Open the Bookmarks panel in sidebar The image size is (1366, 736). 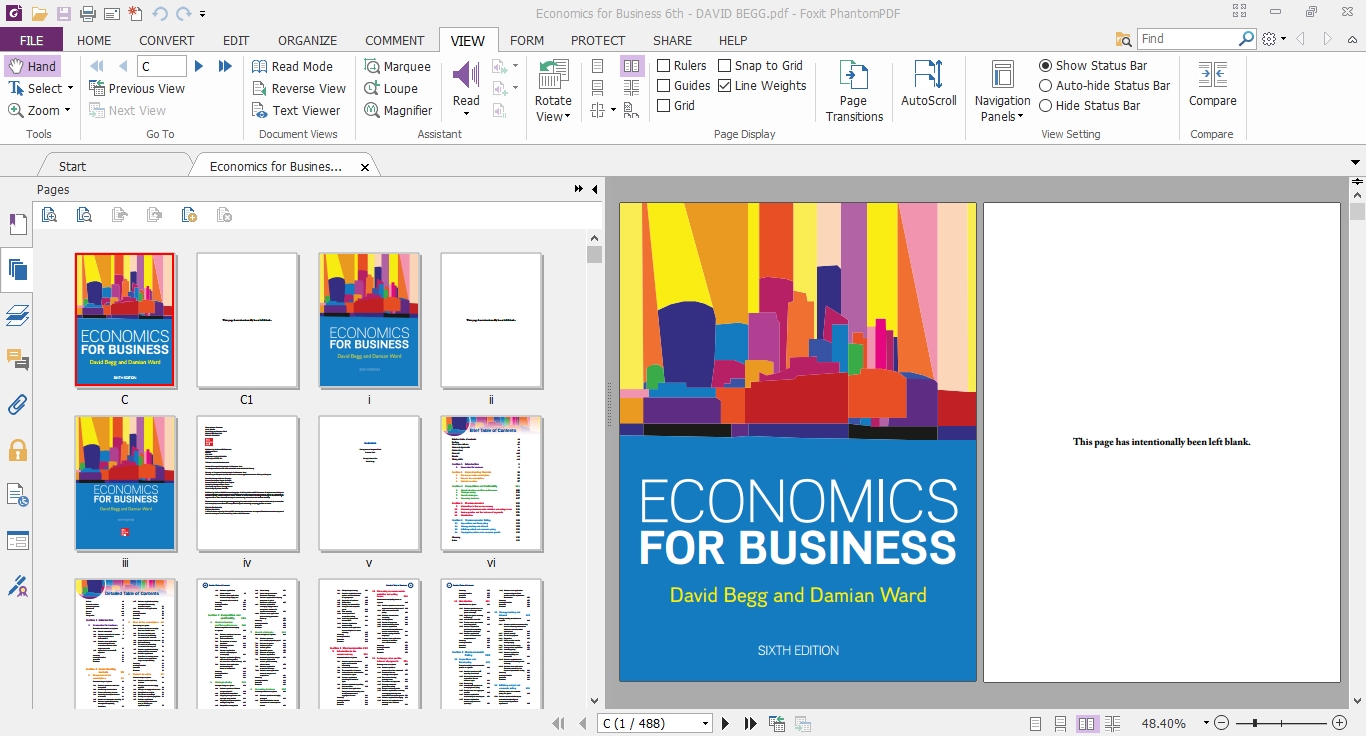[x=17, y=224]
